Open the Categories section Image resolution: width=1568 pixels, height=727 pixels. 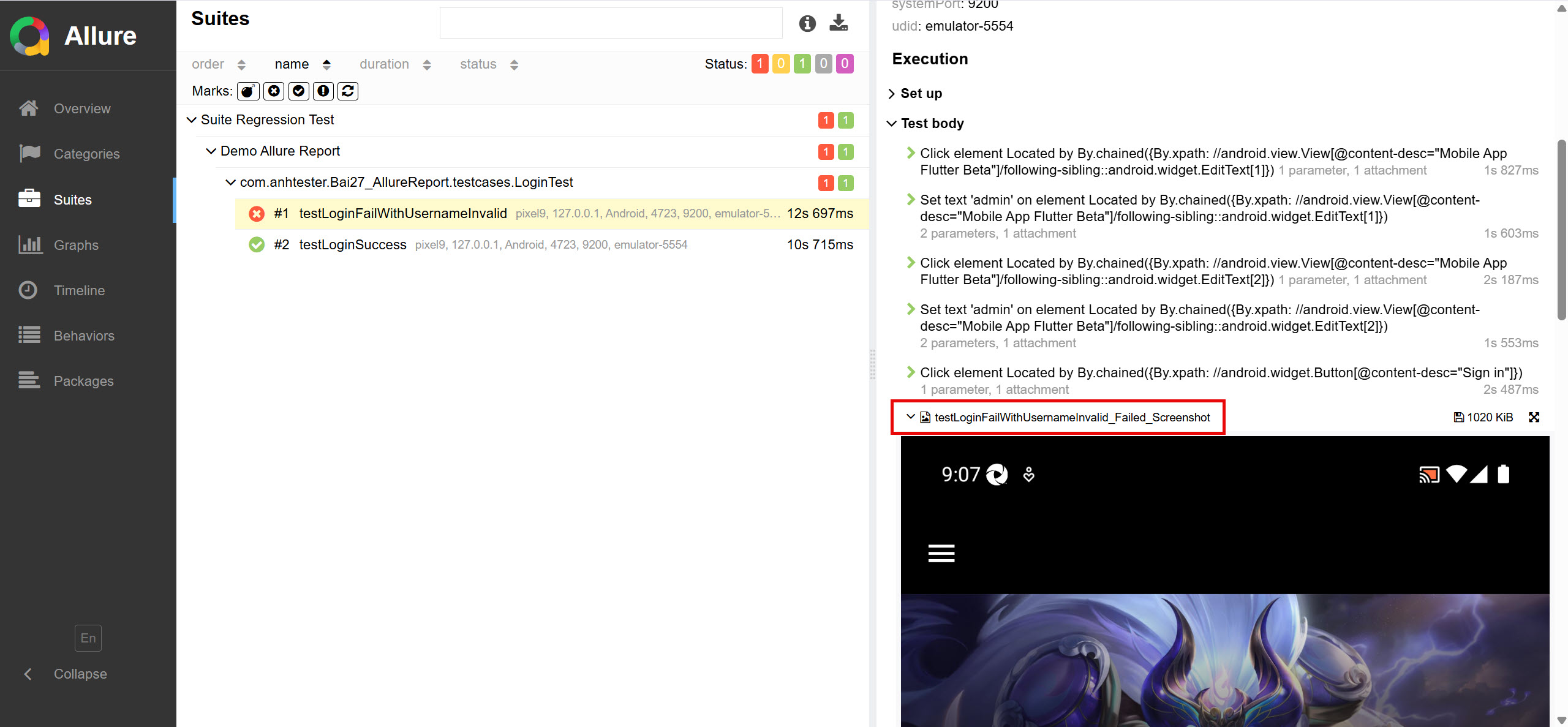pos(86,154)
